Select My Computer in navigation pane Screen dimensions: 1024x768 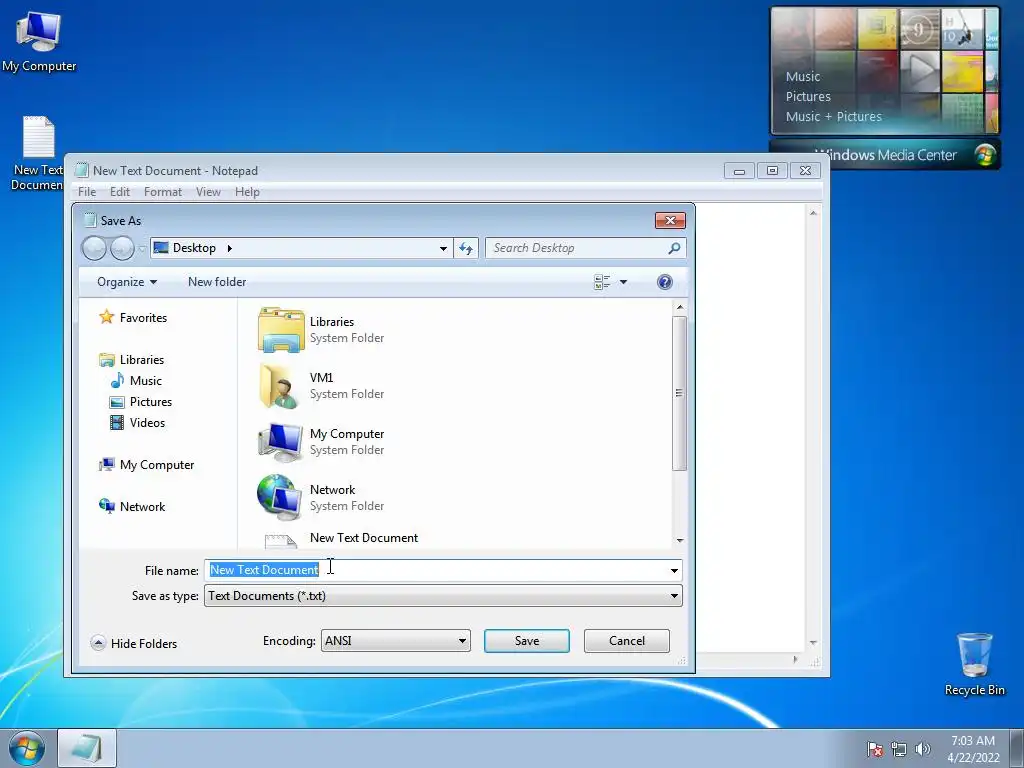click(146, 465)
